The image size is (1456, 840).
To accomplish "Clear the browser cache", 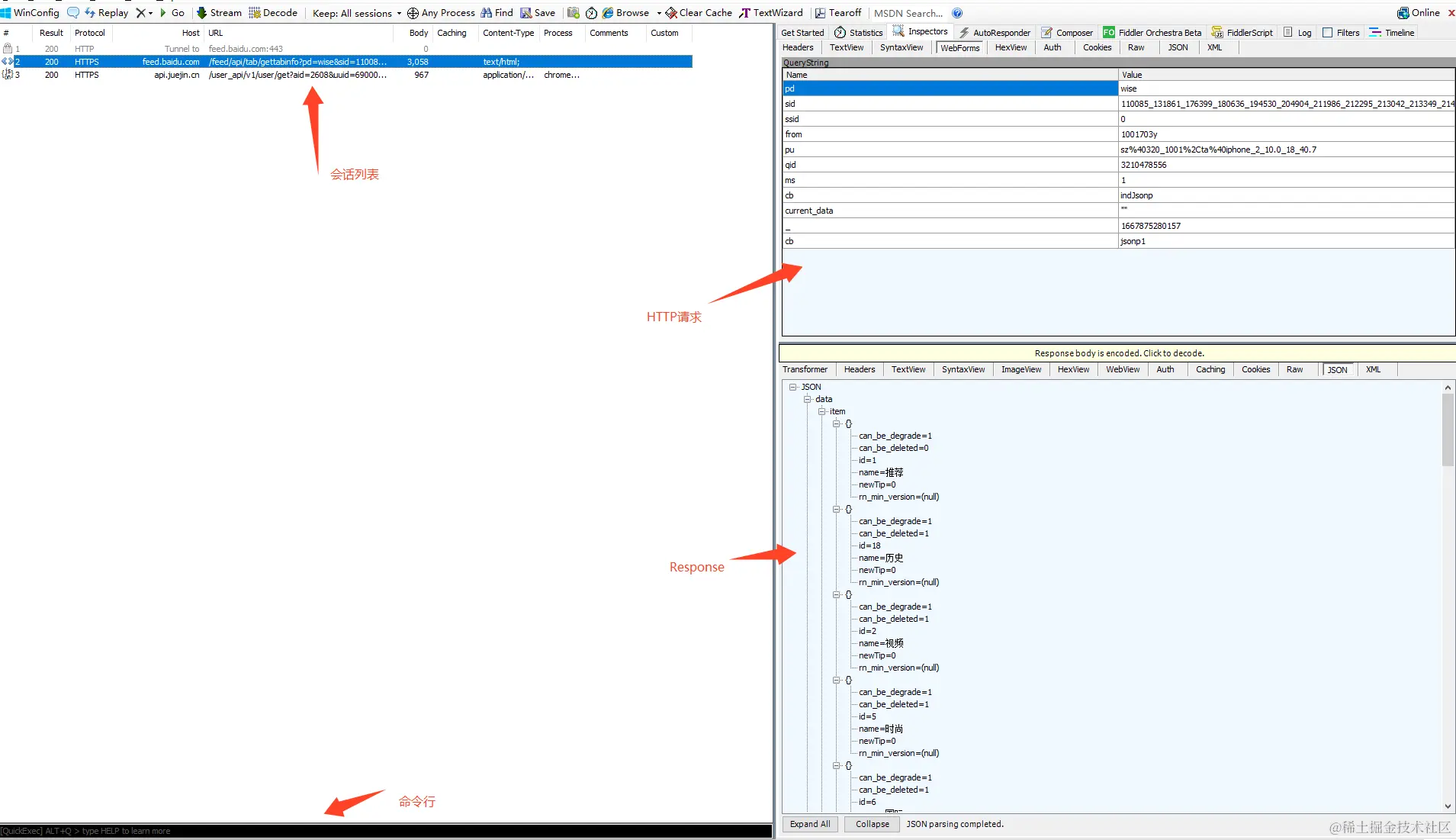I will click(x=699, y=12).
